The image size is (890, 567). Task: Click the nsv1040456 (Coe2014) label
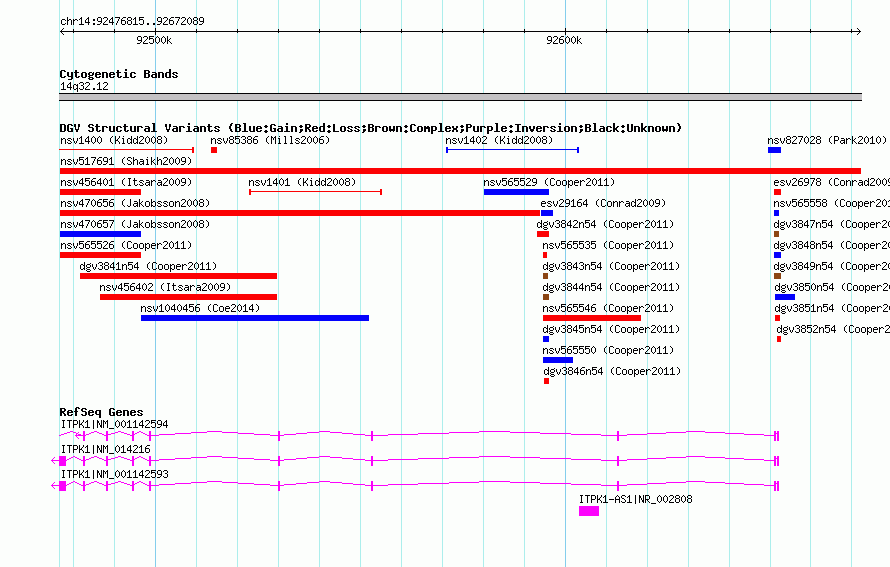(200, 308)
